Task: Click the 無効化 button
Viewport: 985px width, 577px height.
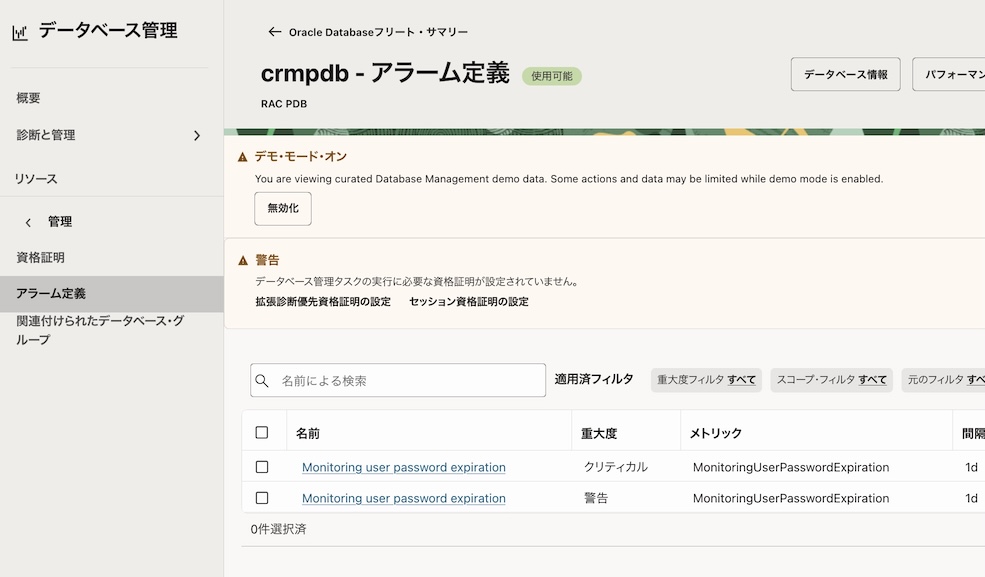Action: click(283, 208)
